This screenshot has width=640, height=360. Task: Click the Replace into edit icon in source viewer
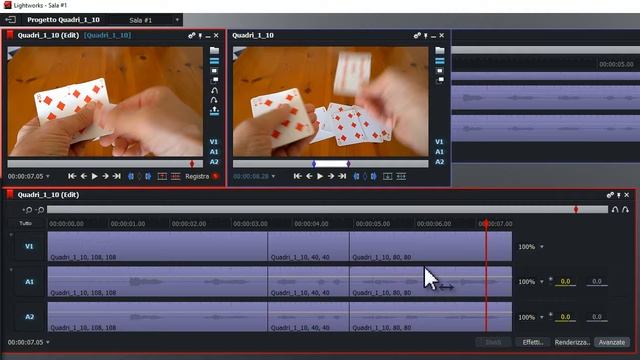pyautogui.click(x=401, y=176)
